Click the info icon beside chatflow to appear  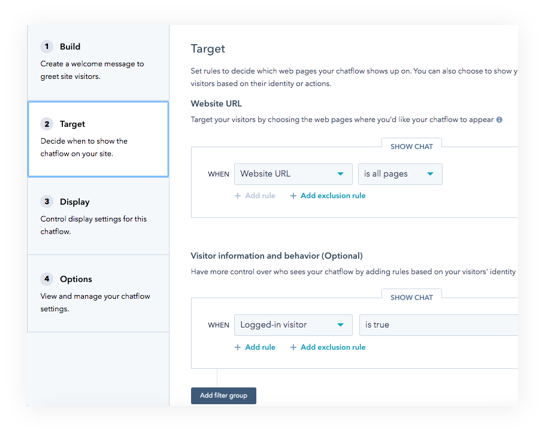(499, 120)
